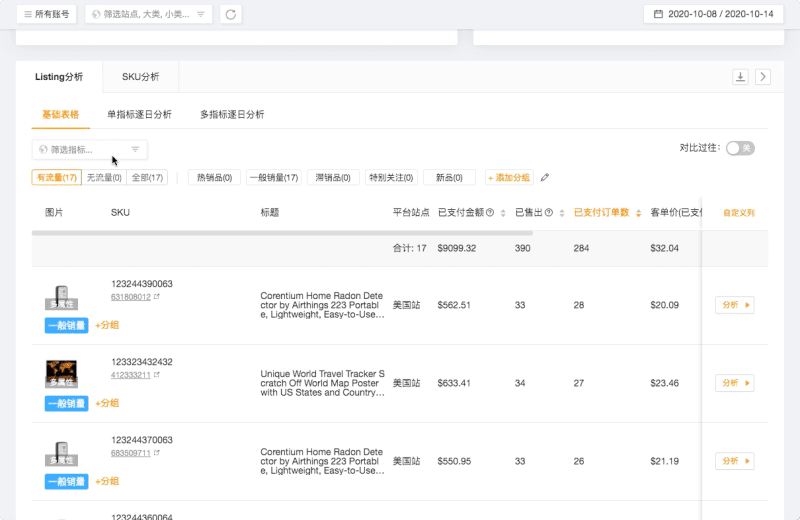Click the right arrow icon beside download
Image resolution: width=800 pixels, height=520 pixels.
coord(762,77)
